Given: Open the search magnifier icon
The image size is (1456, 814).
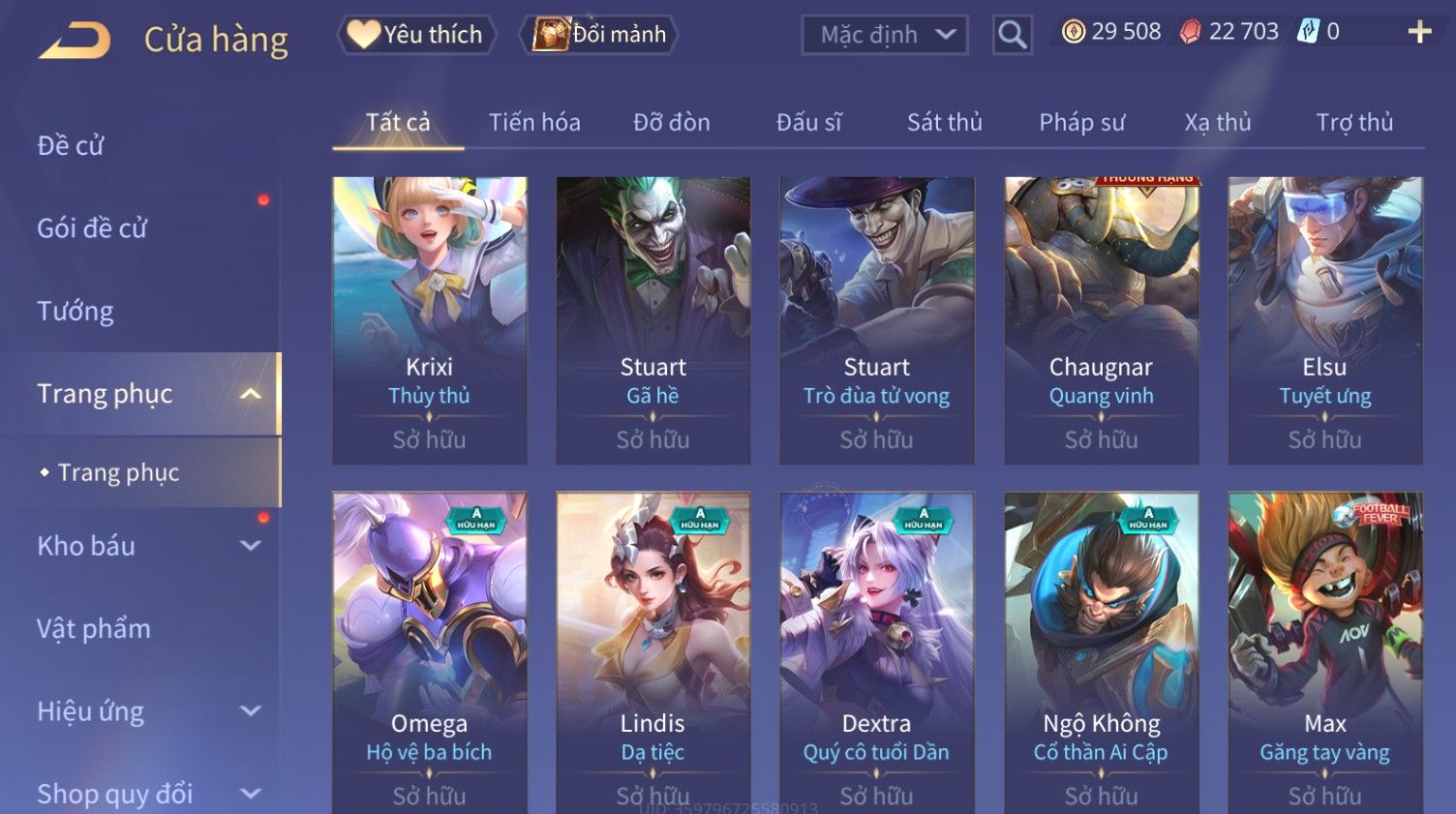Looking at the screenshot, I should tap(1013, 35).
